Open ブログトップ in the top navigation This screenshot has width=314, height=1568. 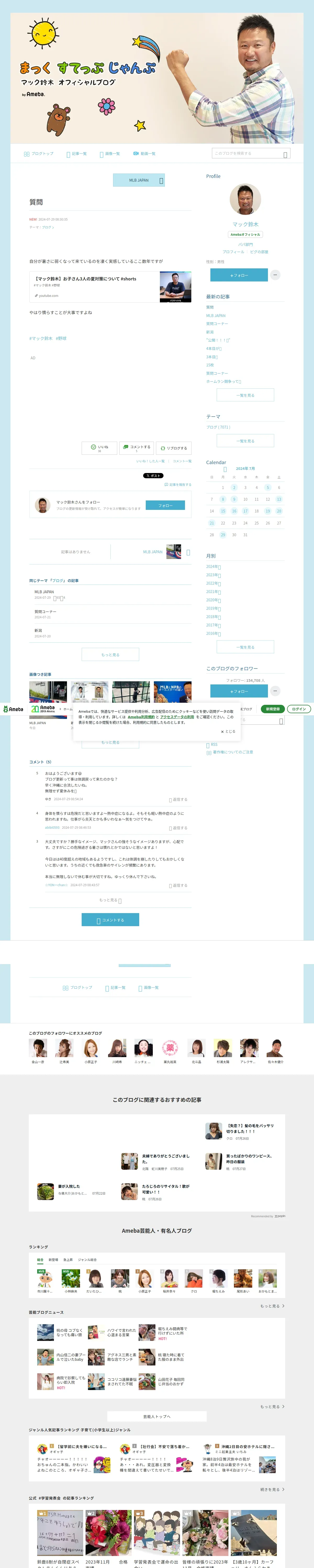tap(38, 153)
